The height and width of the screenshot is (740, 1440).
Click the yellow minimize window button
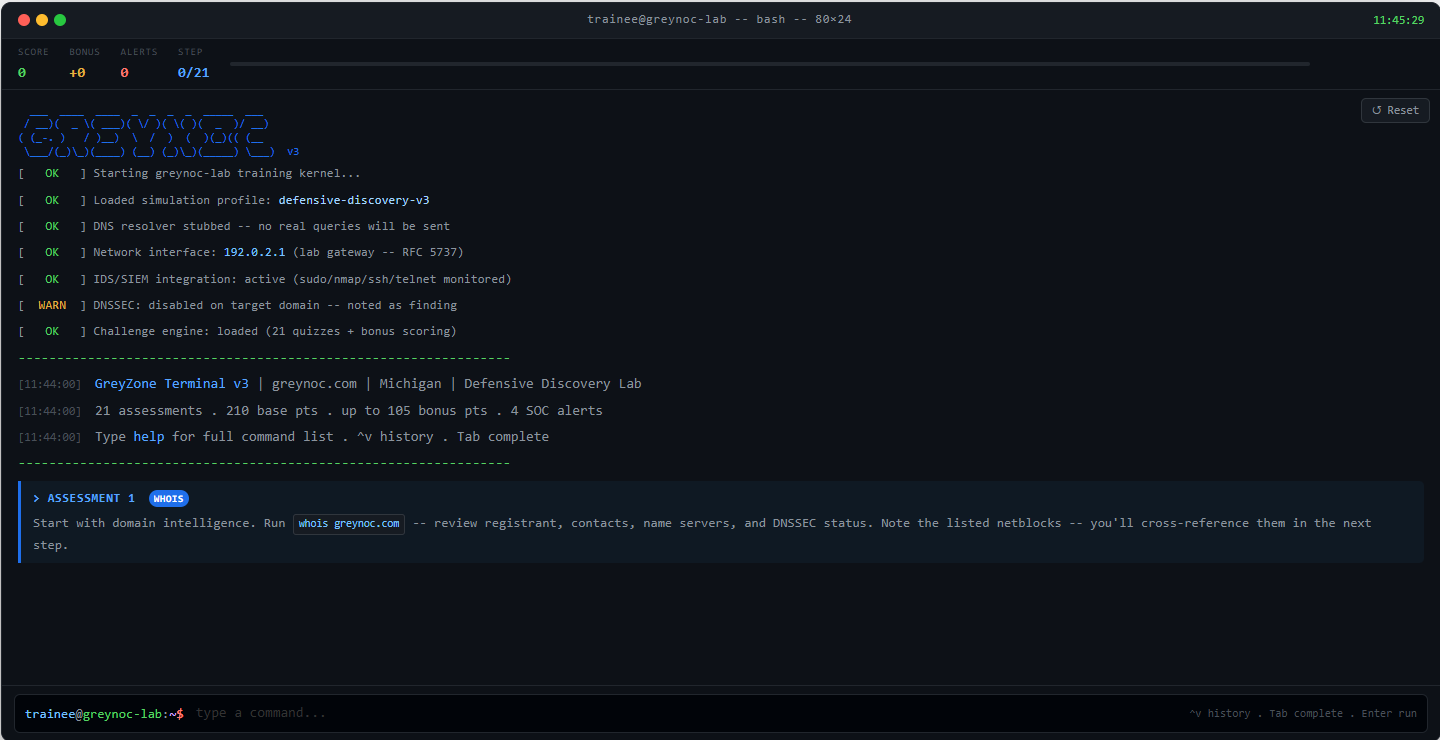[42, 20]
